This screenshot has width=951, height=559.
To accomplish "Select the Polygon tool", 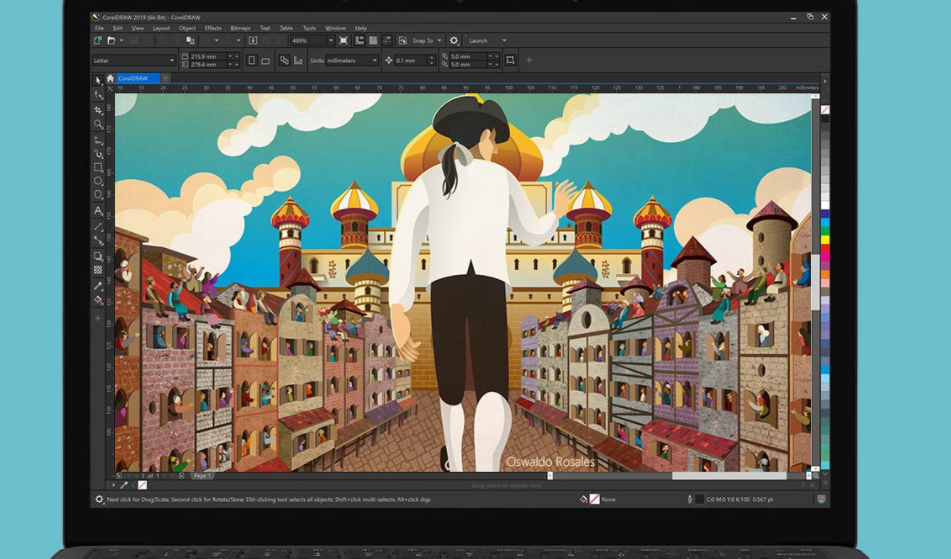I will click(x=98, y=196).
